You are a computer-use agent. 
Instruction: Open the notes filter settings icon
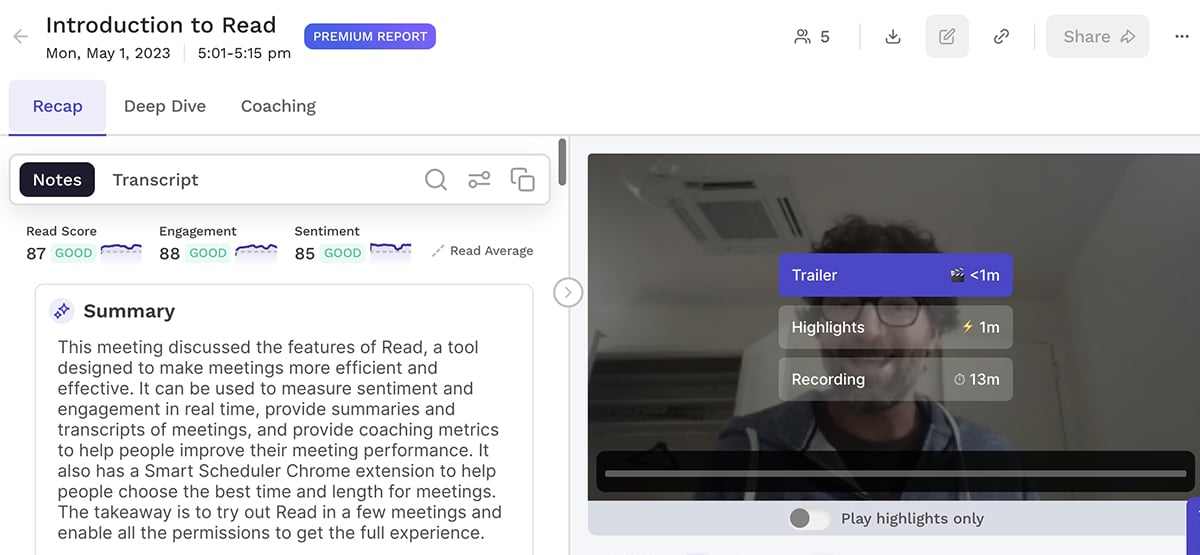(479, 180)
